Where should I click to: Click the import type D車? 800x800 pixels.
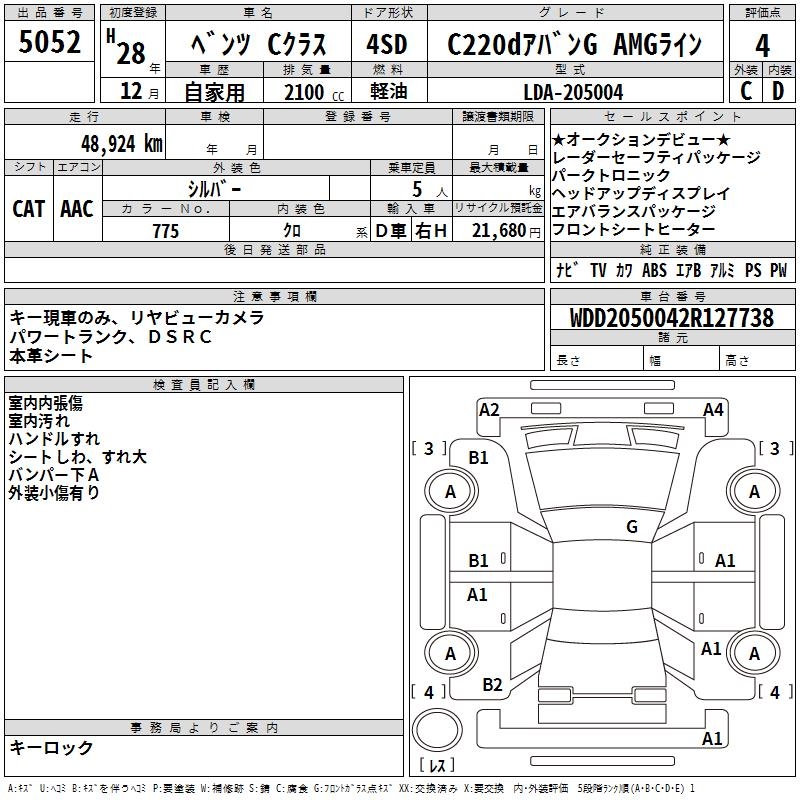click(391, 231)
